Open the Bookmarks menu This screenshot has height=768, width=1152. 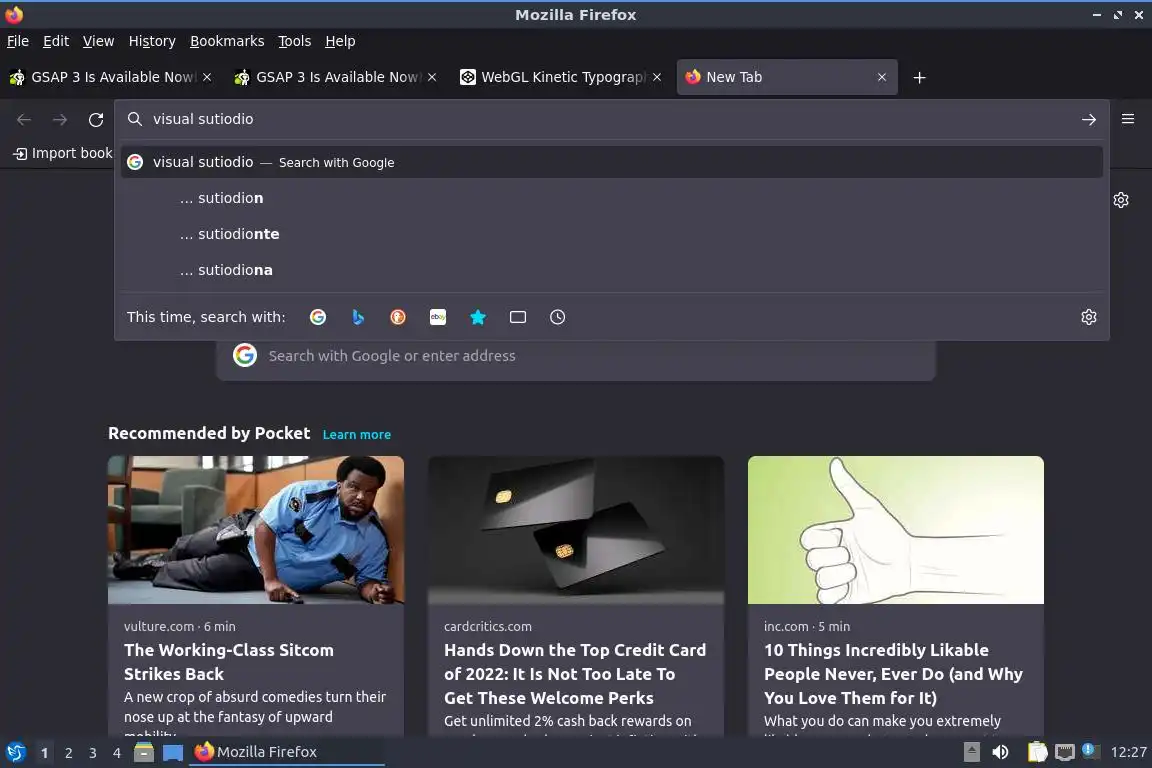coord(227,41)
